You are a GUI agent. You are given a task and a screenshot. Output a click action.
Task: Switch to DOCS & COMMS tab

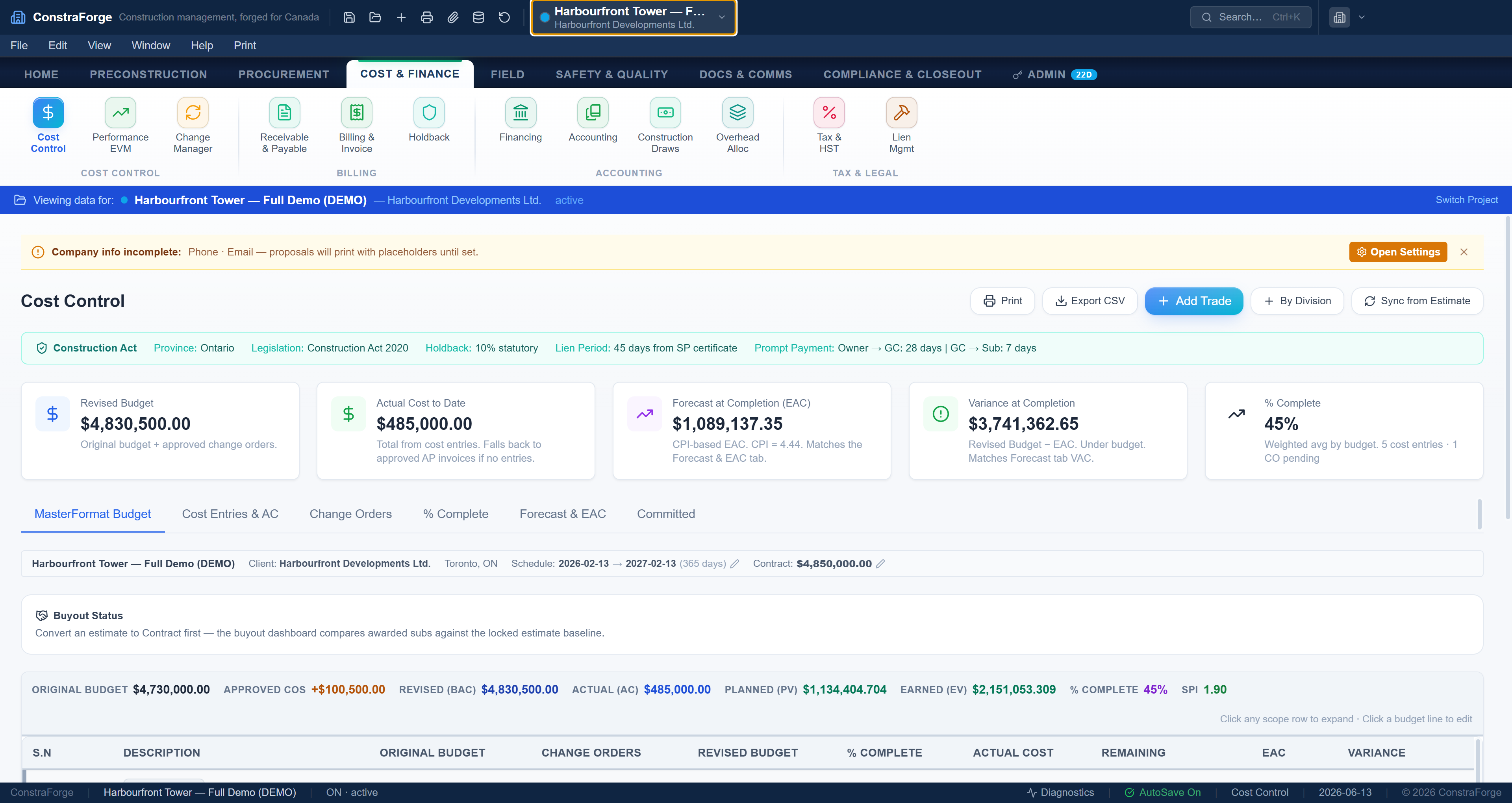[745, 74]
